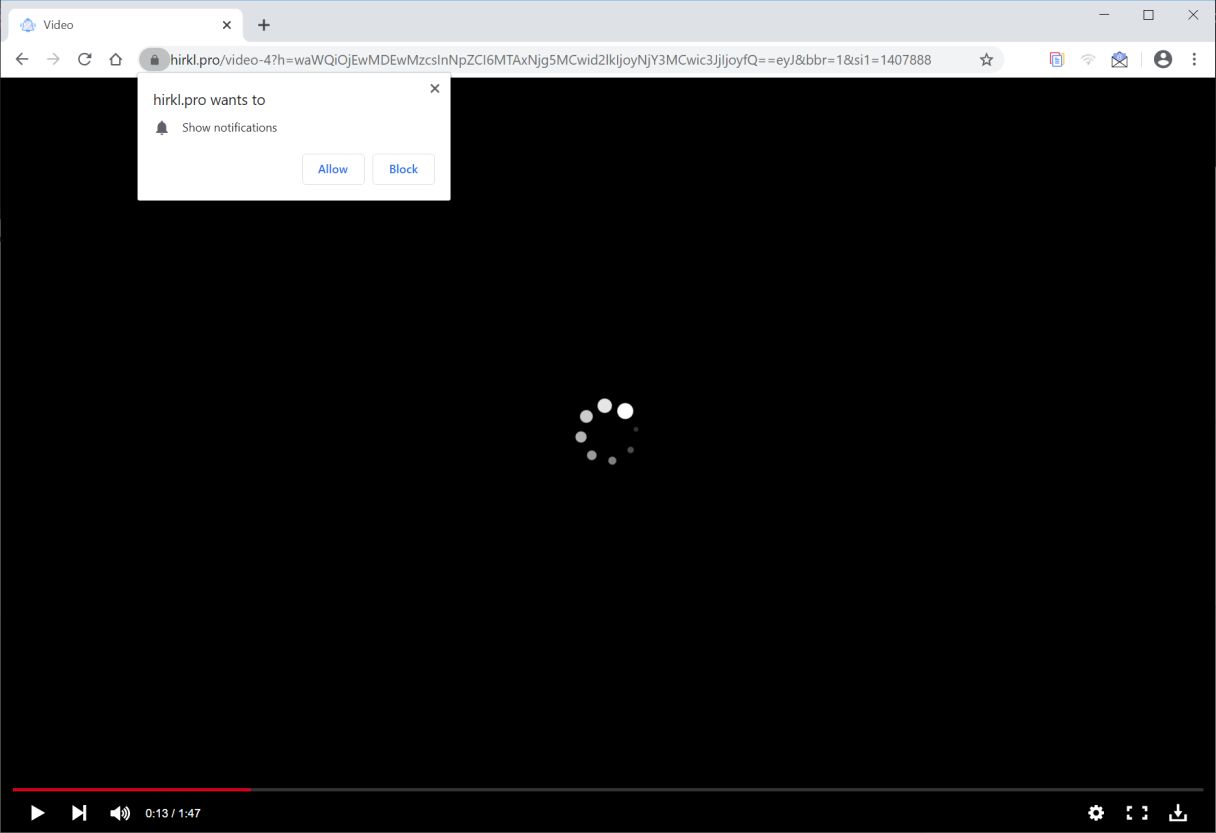
Task: Switch to the Video tab
Action: [x=125, y=25]
